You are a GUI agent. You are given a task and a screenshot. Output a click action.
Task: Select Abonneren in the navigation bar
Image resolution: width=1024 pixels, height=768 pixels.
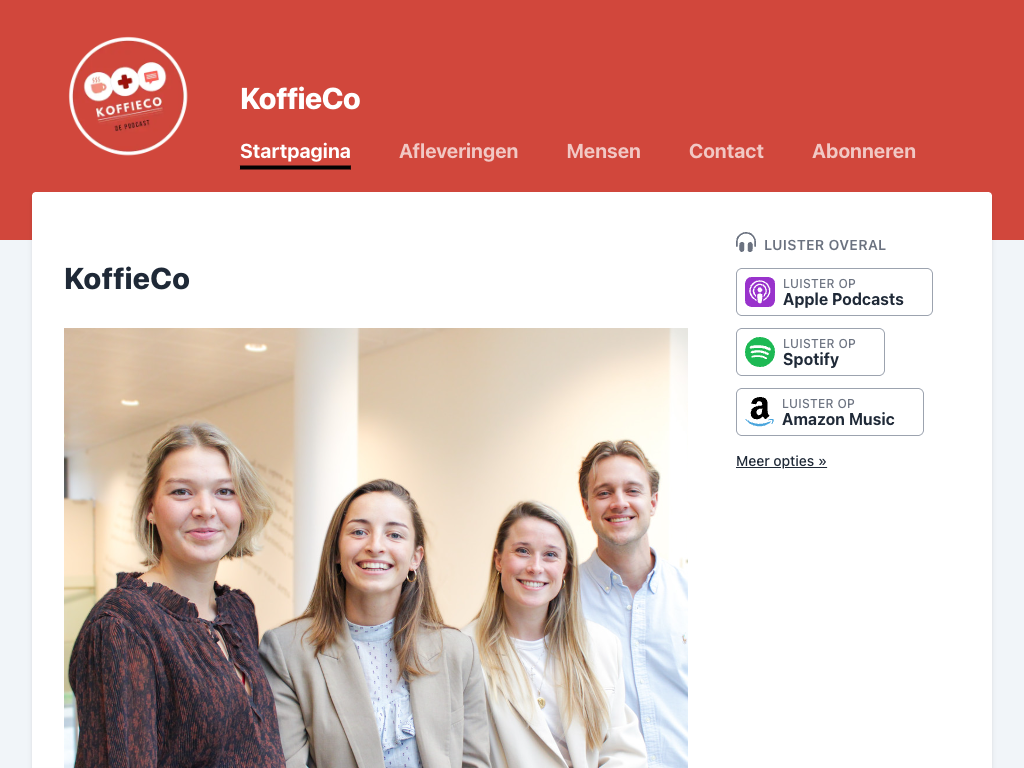(x=863, y=152)
